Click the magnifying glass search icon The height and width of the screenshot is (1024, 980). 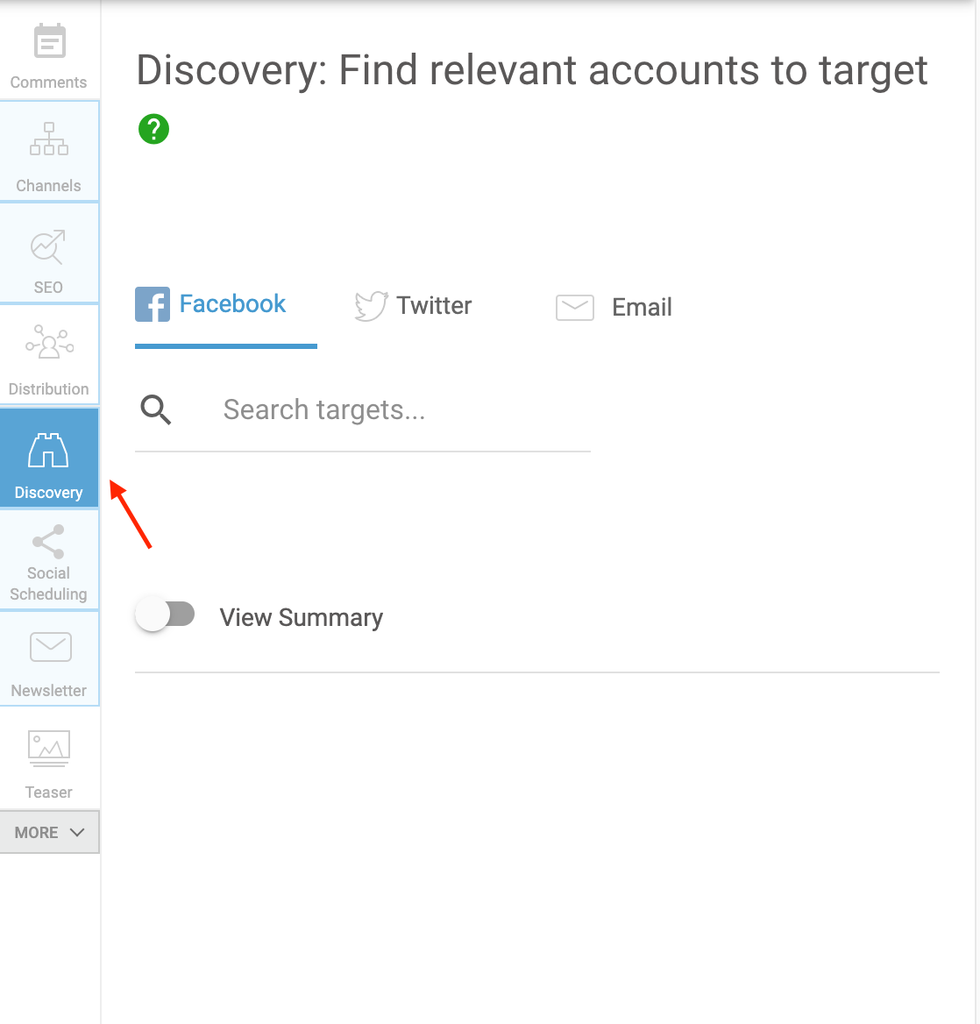pyautogui.click(x=156, y=410)
